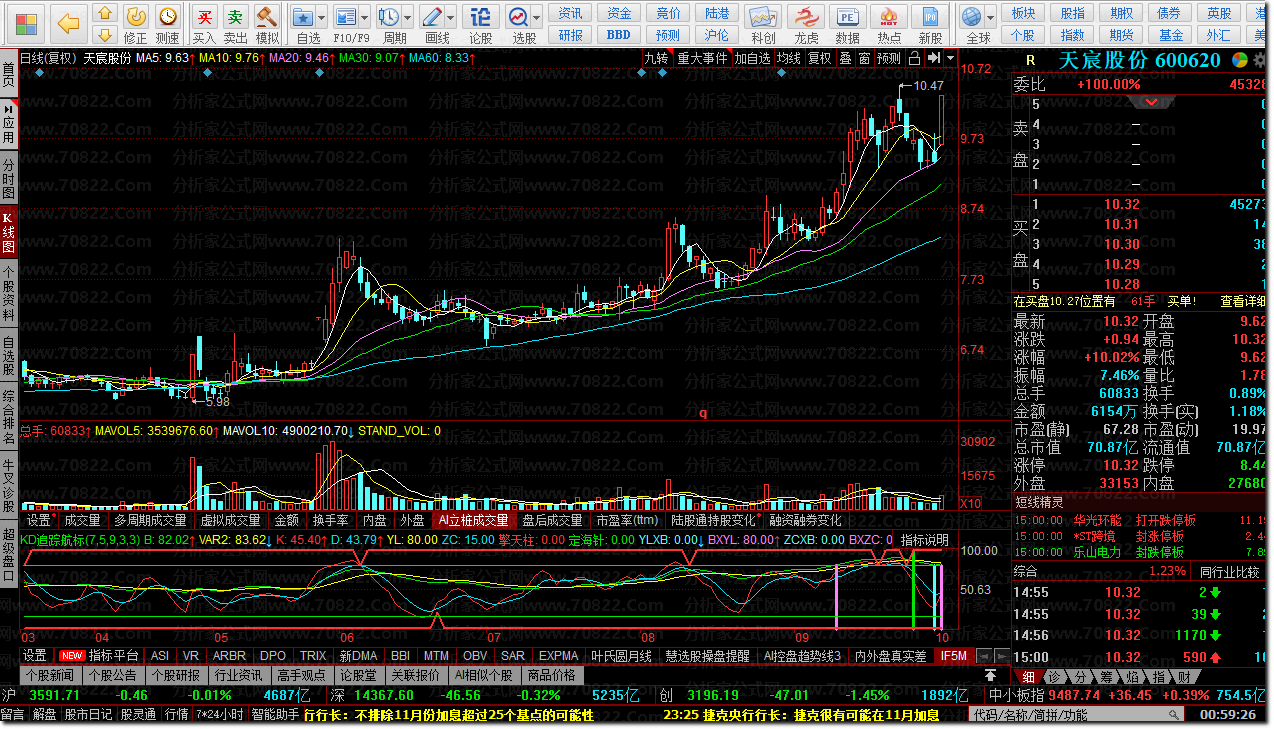Expand the F10/F9 dropdown arrow
The width and height of the screenshot is (1274, 729).
coord(365,17)
